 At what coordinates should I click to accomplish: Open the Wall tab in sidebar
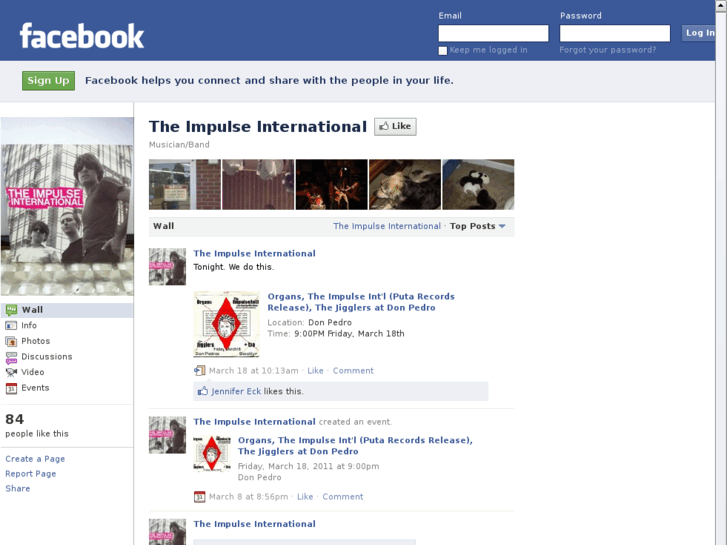point(67,310)
